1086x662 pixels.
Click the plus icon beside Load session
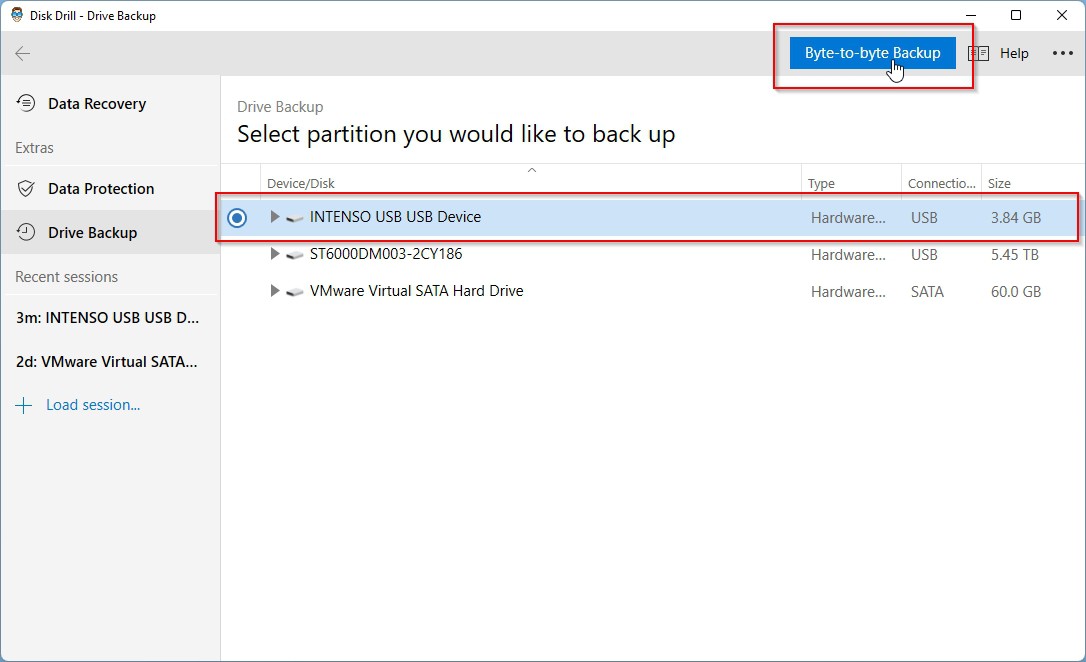(x=24, y=405)
